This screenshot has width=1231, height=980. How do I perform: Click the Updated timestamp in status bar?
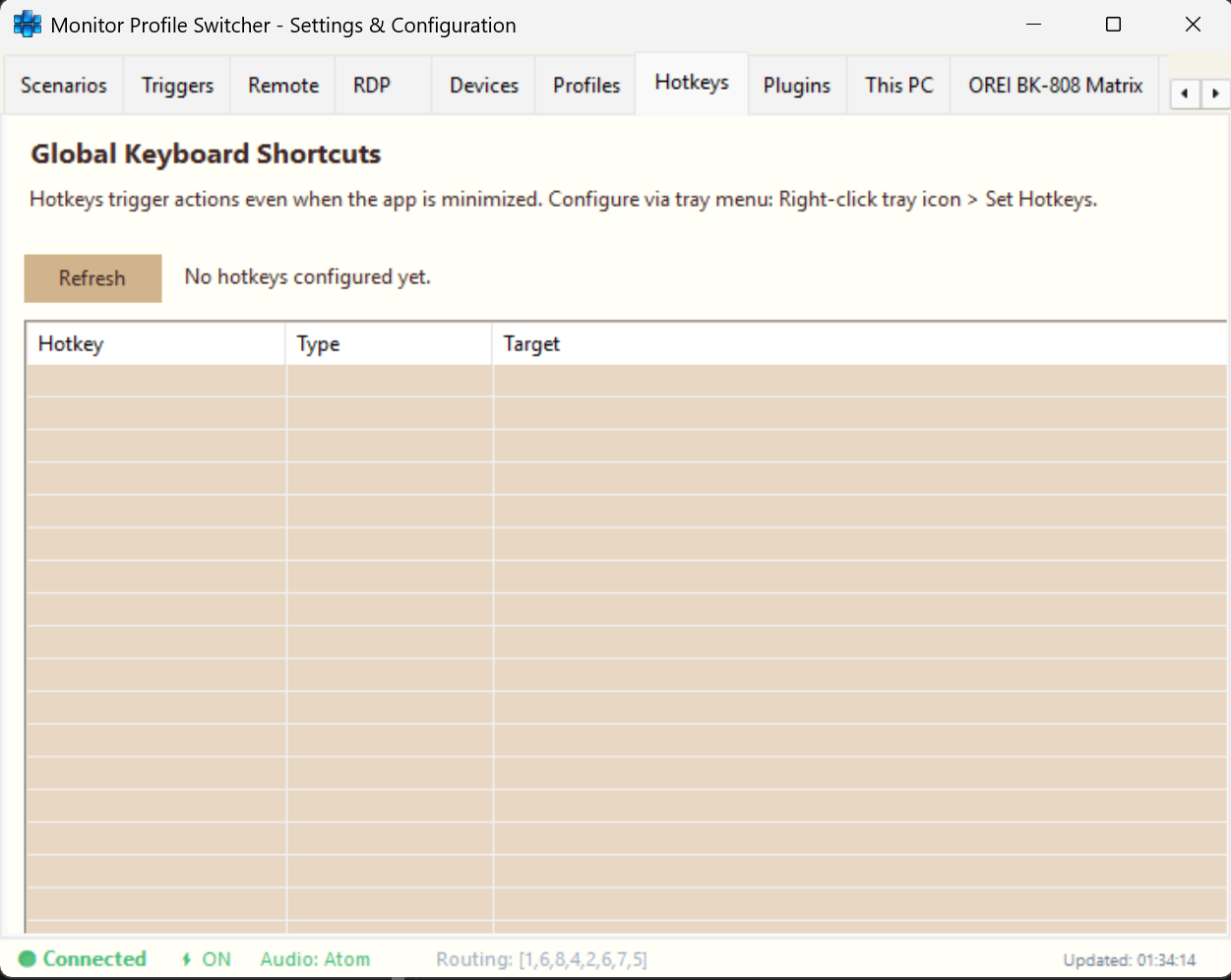click(1128, 960)
